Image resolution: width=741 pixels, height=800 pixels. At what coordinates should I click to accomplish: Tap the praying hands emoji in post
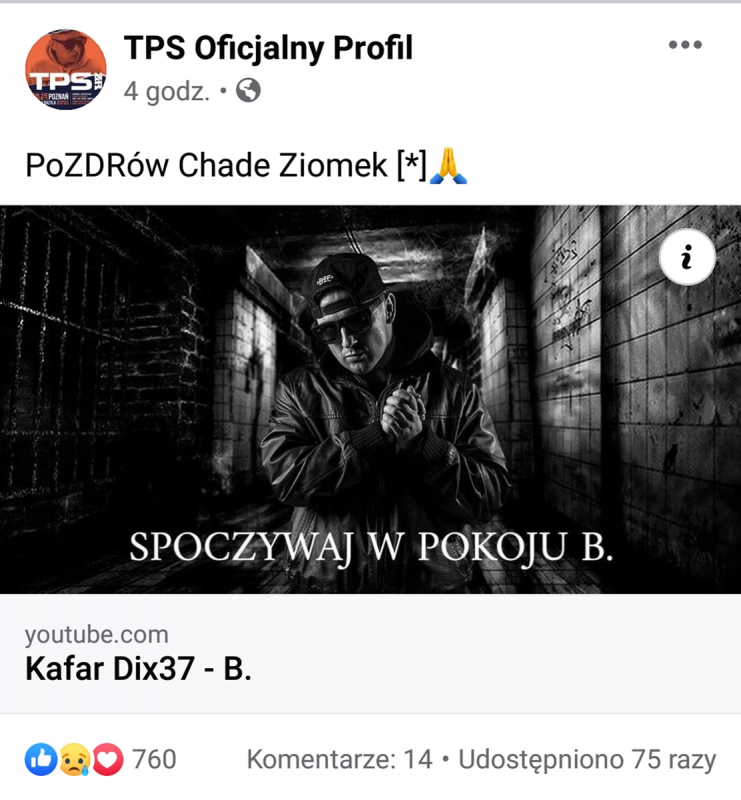[448, 165]
